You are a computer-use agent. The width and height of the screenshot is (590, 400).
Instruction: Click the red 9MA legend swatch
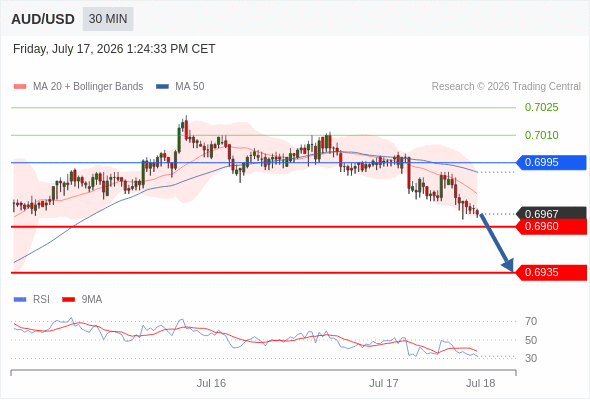pos(68,300)
